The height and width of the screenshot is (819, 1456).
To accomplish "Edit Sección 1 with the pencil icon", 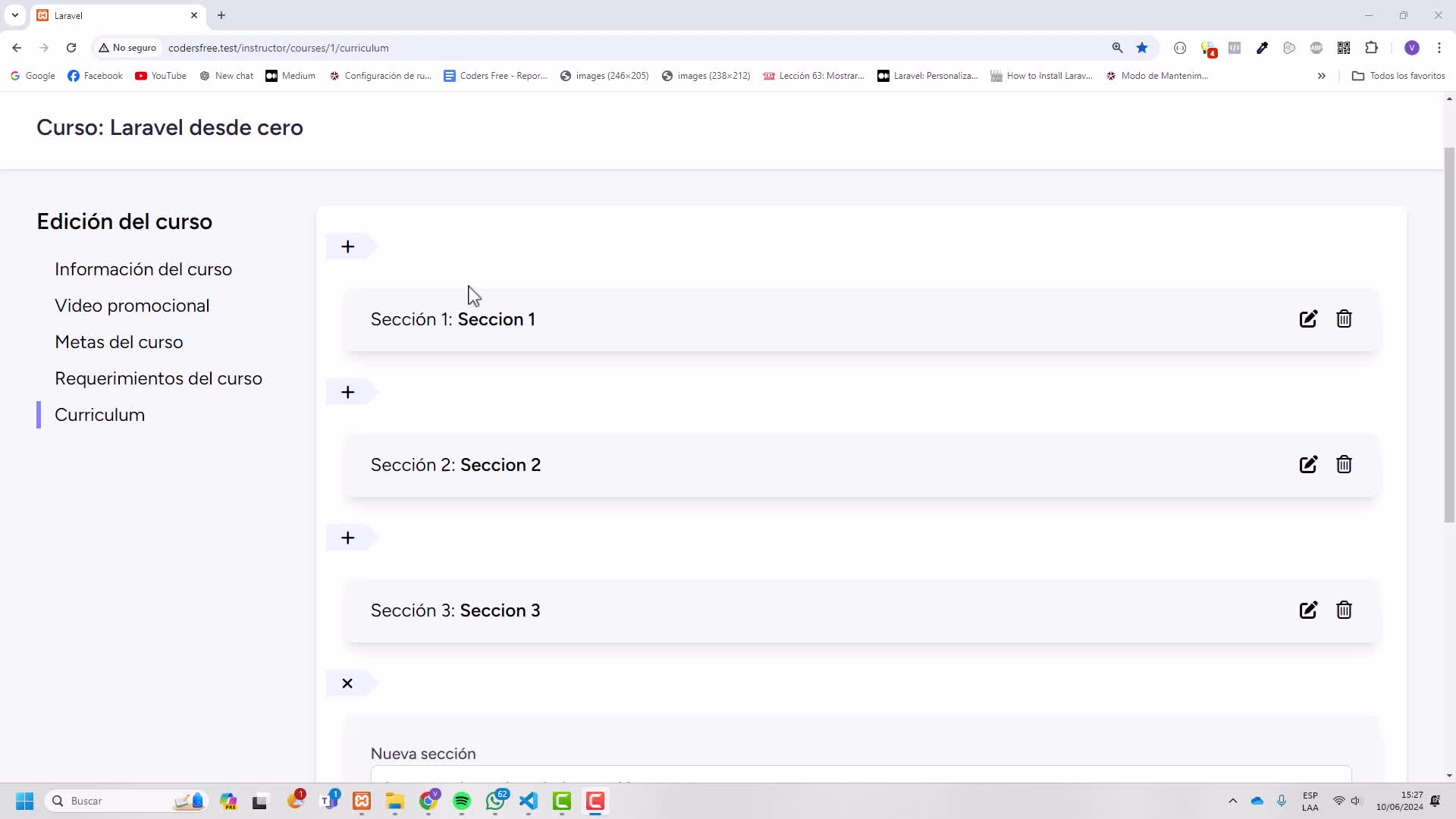I will click(1308, 319).
